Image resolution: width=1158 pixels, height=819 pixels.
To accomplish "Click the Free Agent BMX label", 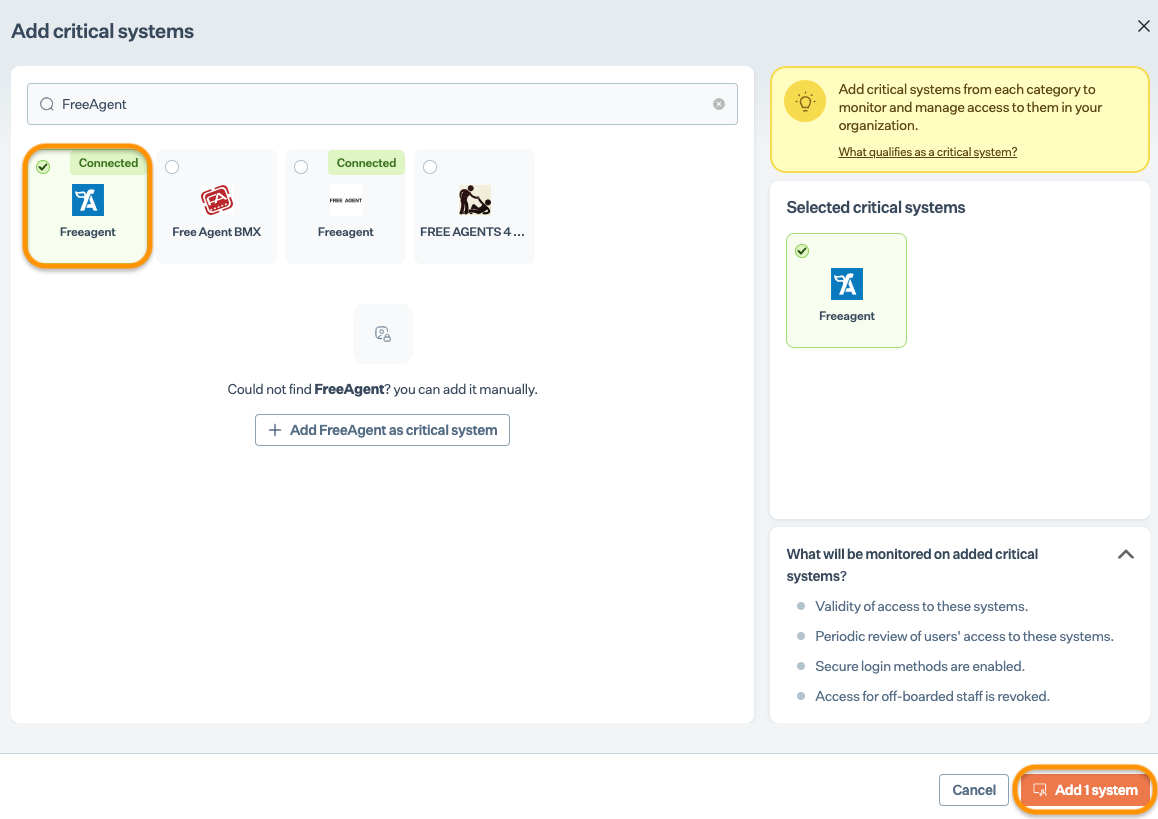I will pos(216,232).
